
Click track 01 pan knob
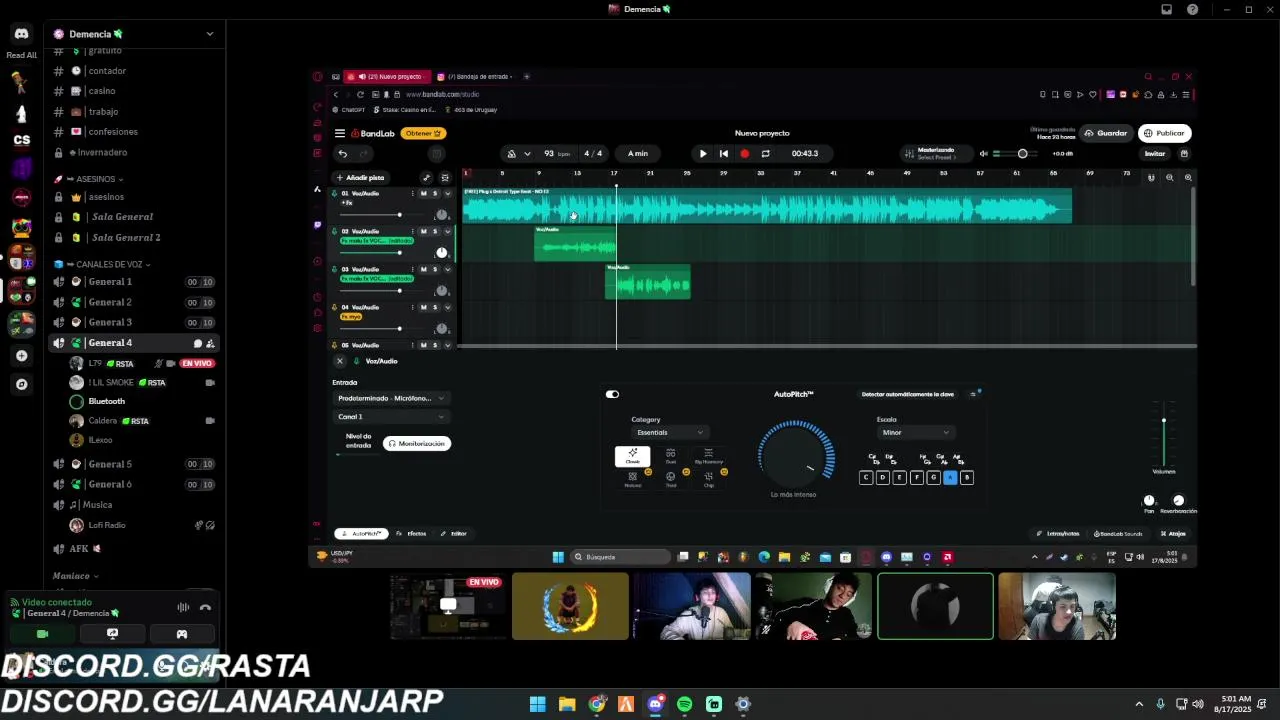click(441, 215)
